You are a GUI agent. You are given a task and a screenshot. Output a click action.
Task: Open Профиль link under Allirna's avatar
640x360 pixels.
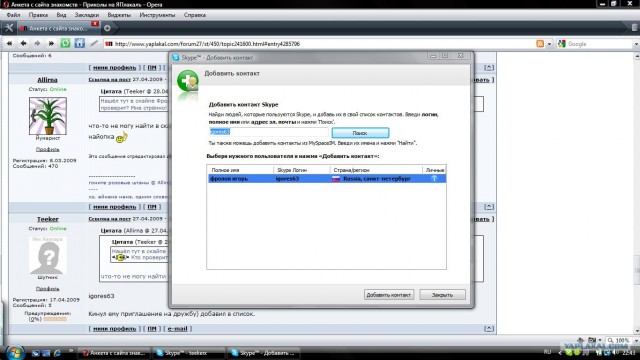(47, 149)
